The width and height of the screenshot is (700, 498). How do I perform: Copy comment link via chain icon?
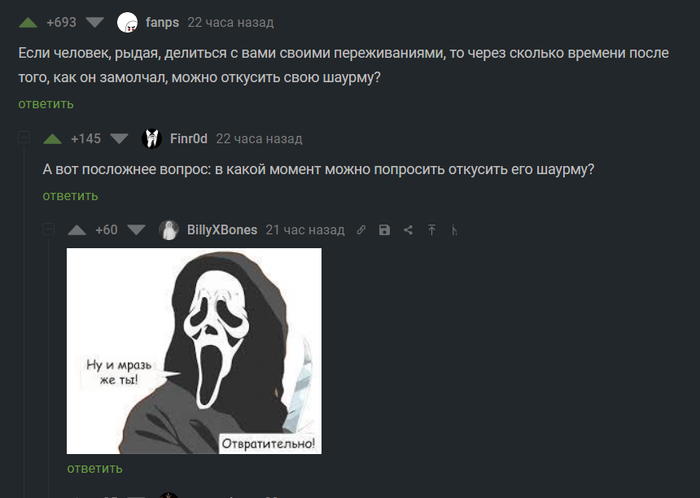(361, 230)
